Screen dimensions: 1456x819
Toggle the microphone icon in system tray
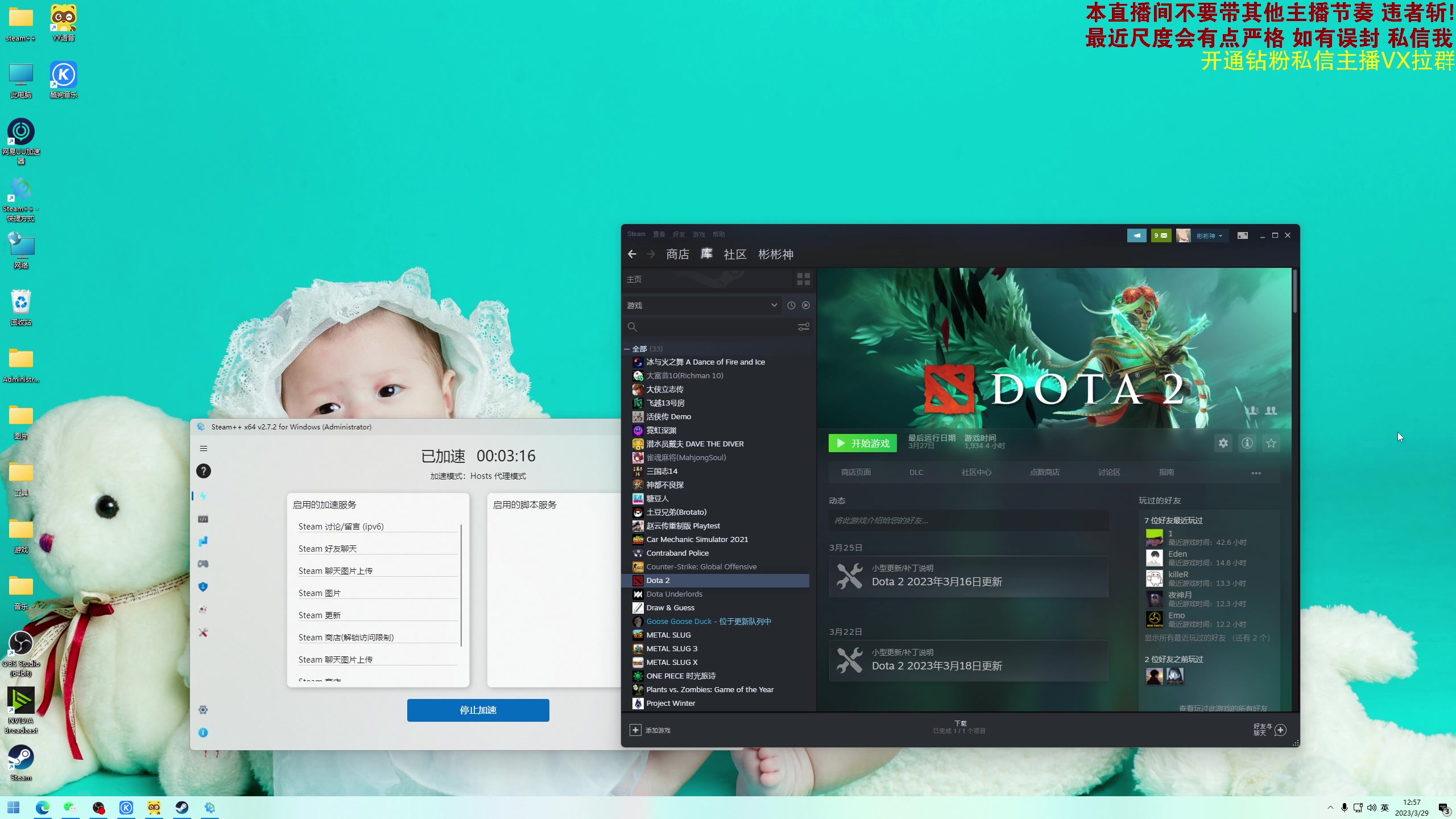click(1345, 808)
